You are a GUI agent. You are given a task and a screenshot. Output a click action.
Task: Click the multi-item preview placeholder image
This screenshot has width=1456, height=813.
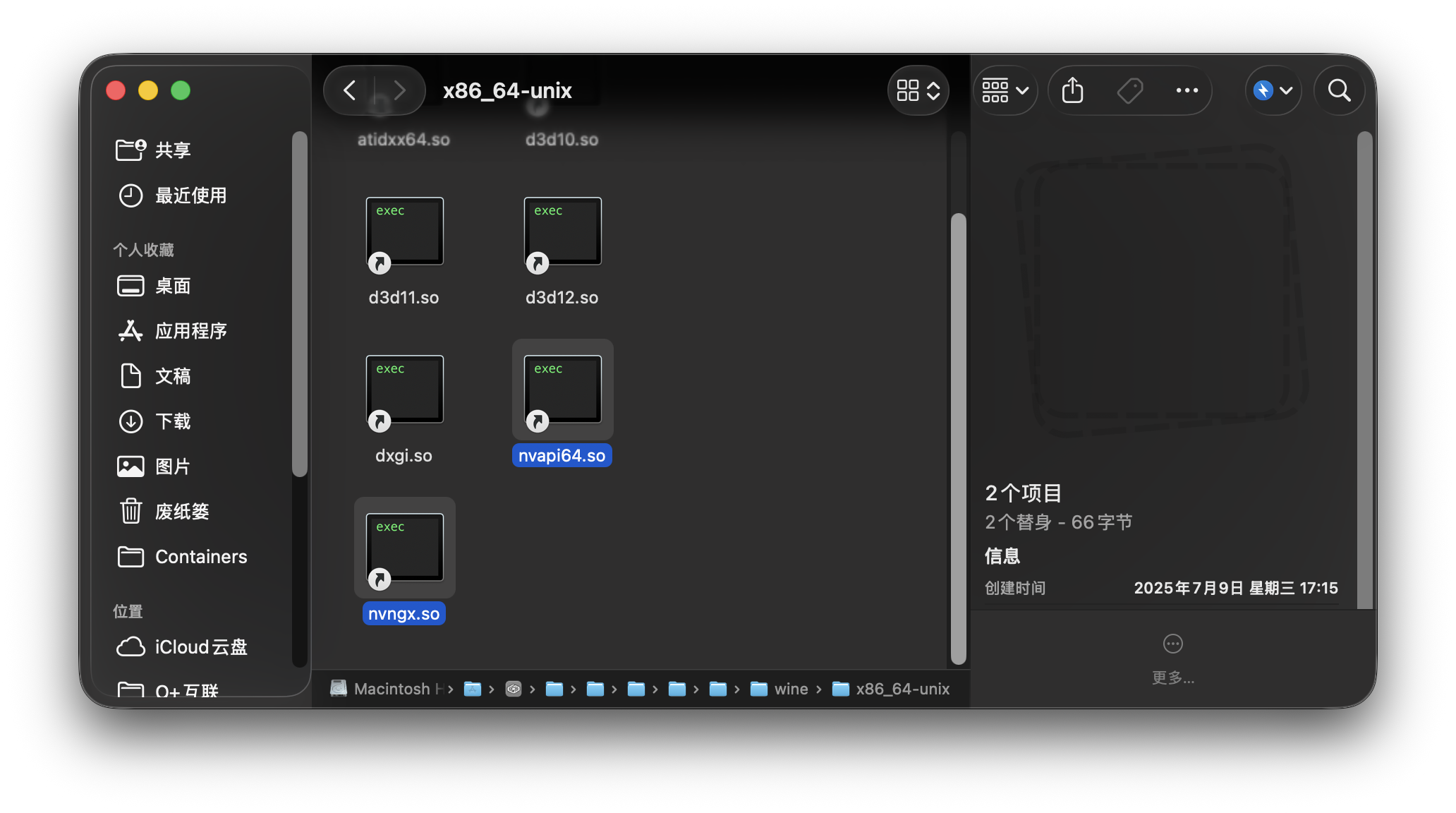1163,291
